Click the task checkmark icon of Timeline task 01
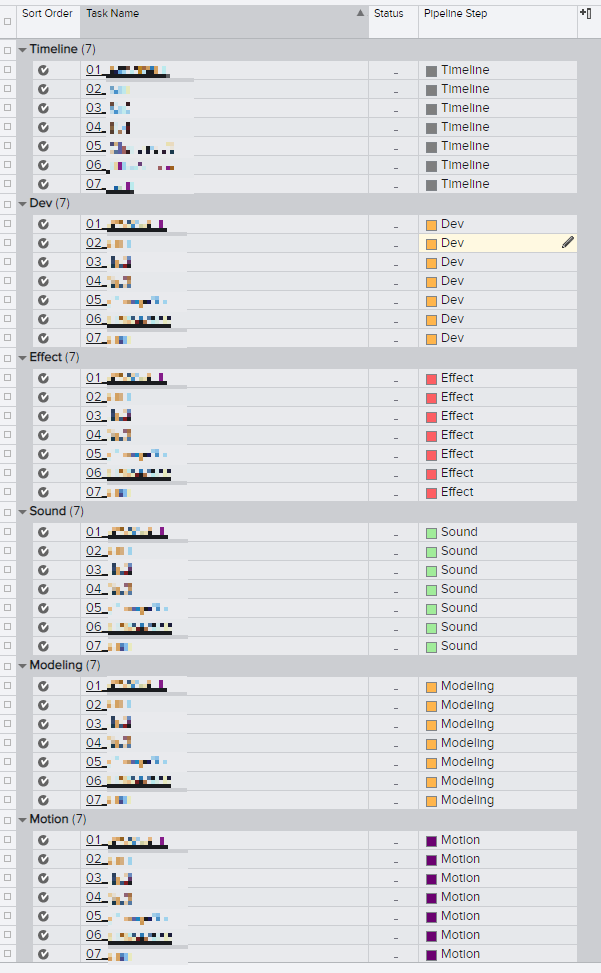The height and width of the screenshot is (973, 601). click(43, 70)
